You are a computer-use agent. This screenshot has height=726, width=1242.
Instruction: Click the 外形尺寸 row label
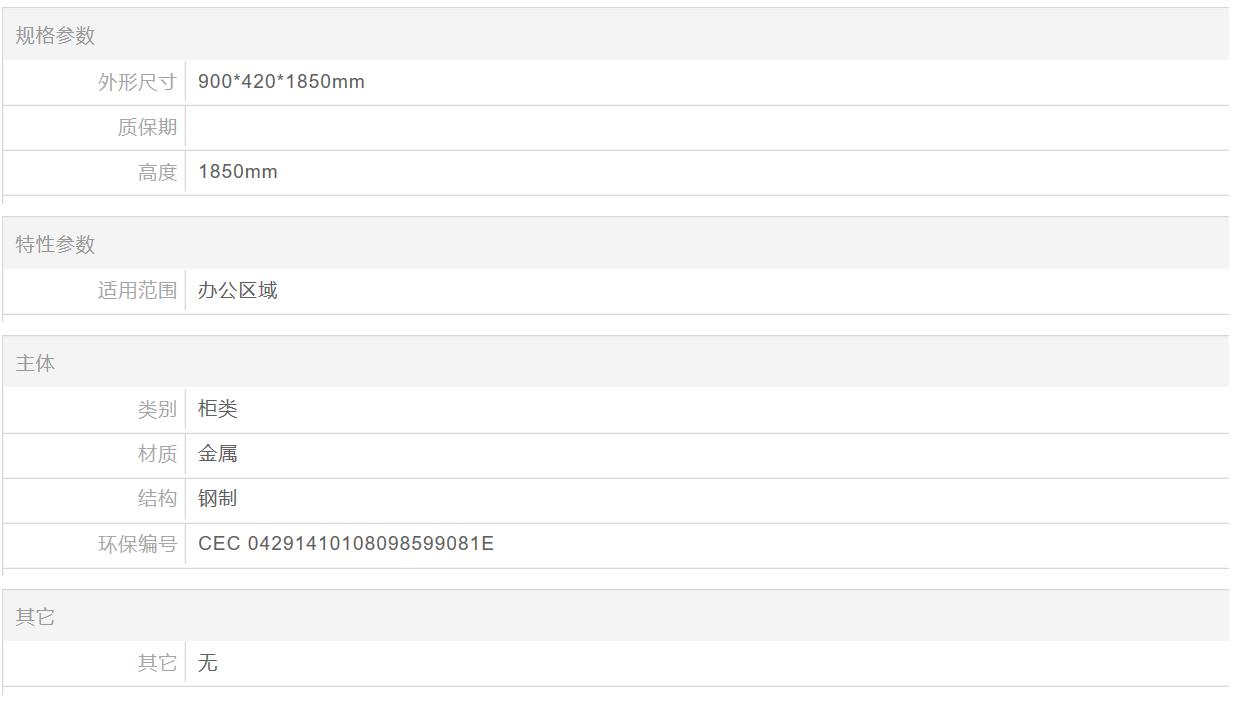pos(137,82)
